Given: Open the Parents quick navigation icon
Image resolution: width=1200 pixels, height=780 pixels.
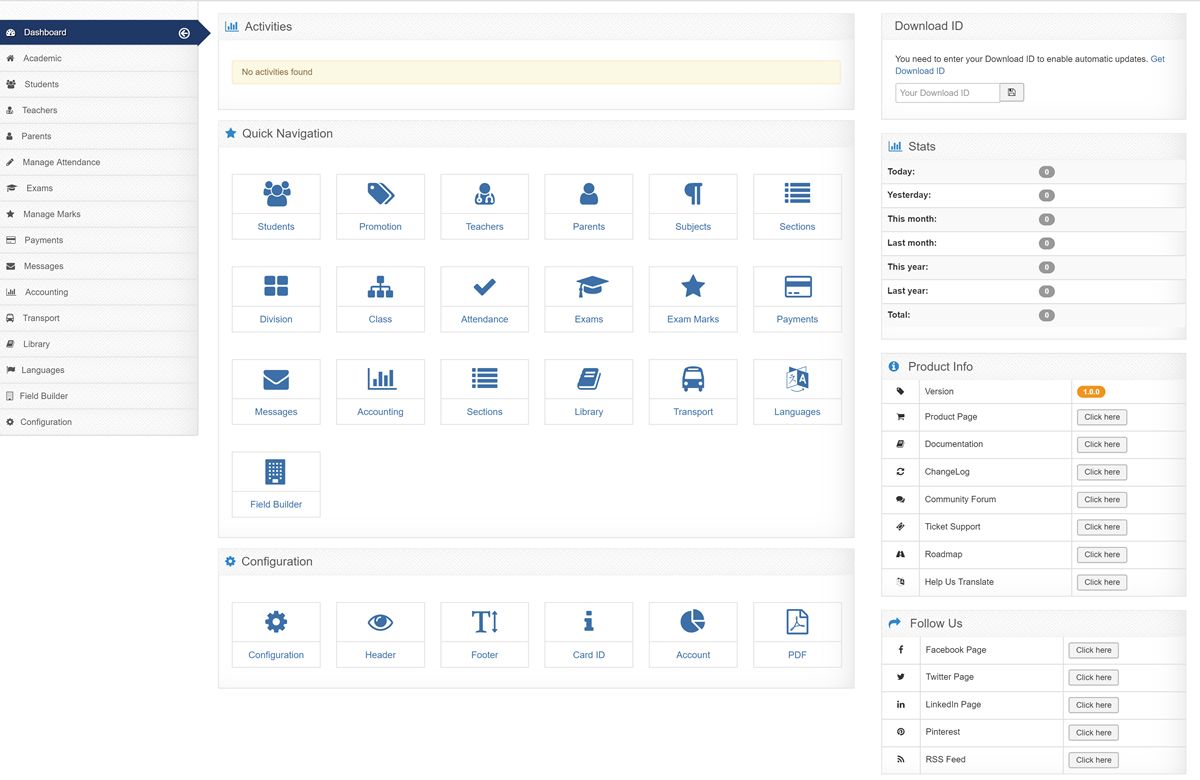Looking at the screenshot, I should click(589, 193).
